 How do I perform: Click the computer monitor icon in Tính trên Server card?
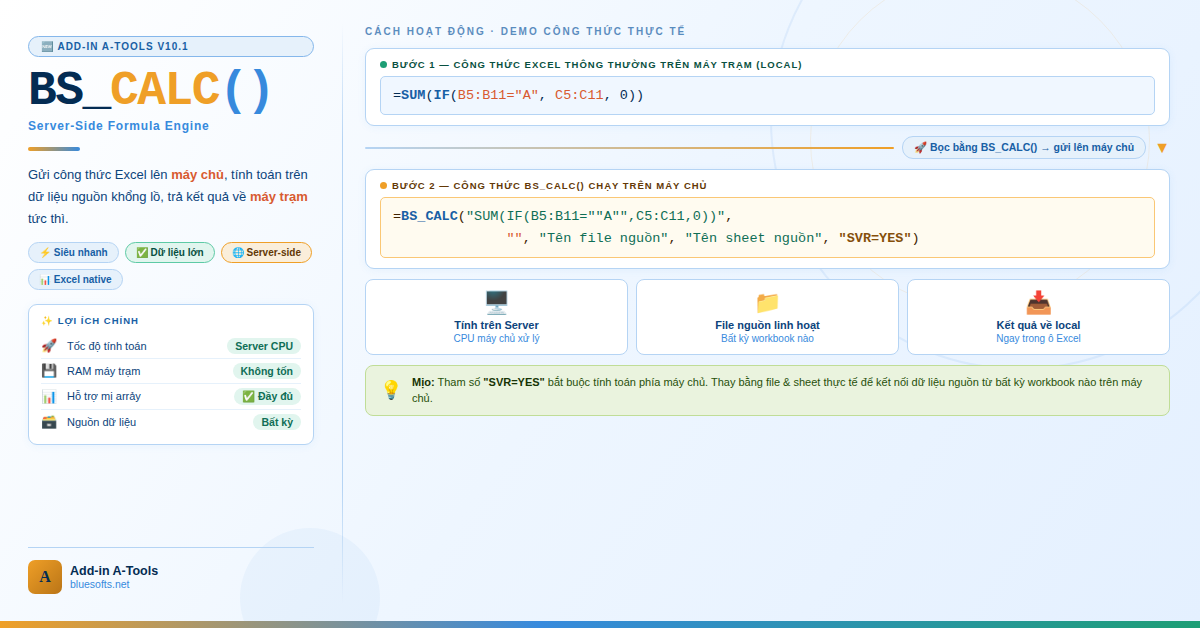click(496, 302)
